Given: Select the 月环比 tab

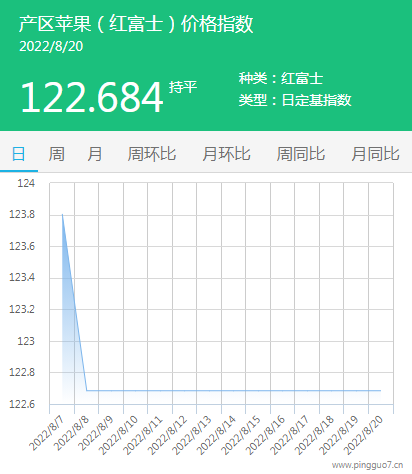Looking at the screenshot, I should (226, 154).
